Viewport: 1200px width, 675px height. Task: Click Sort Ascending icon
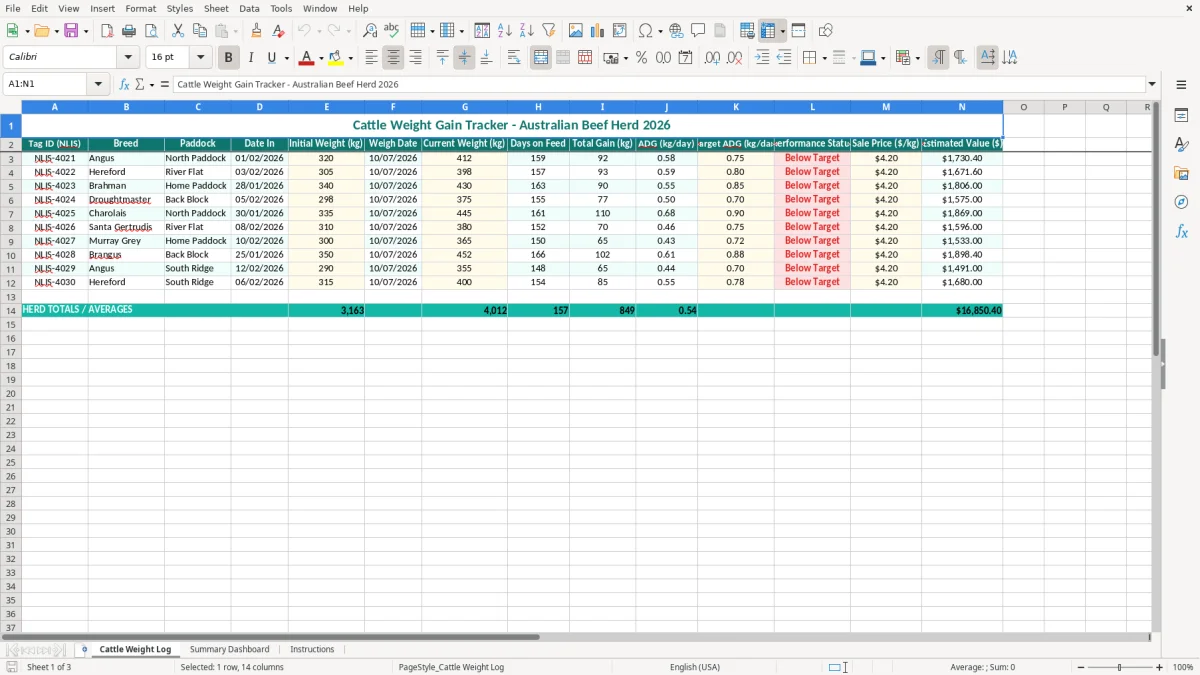[504, 31]
